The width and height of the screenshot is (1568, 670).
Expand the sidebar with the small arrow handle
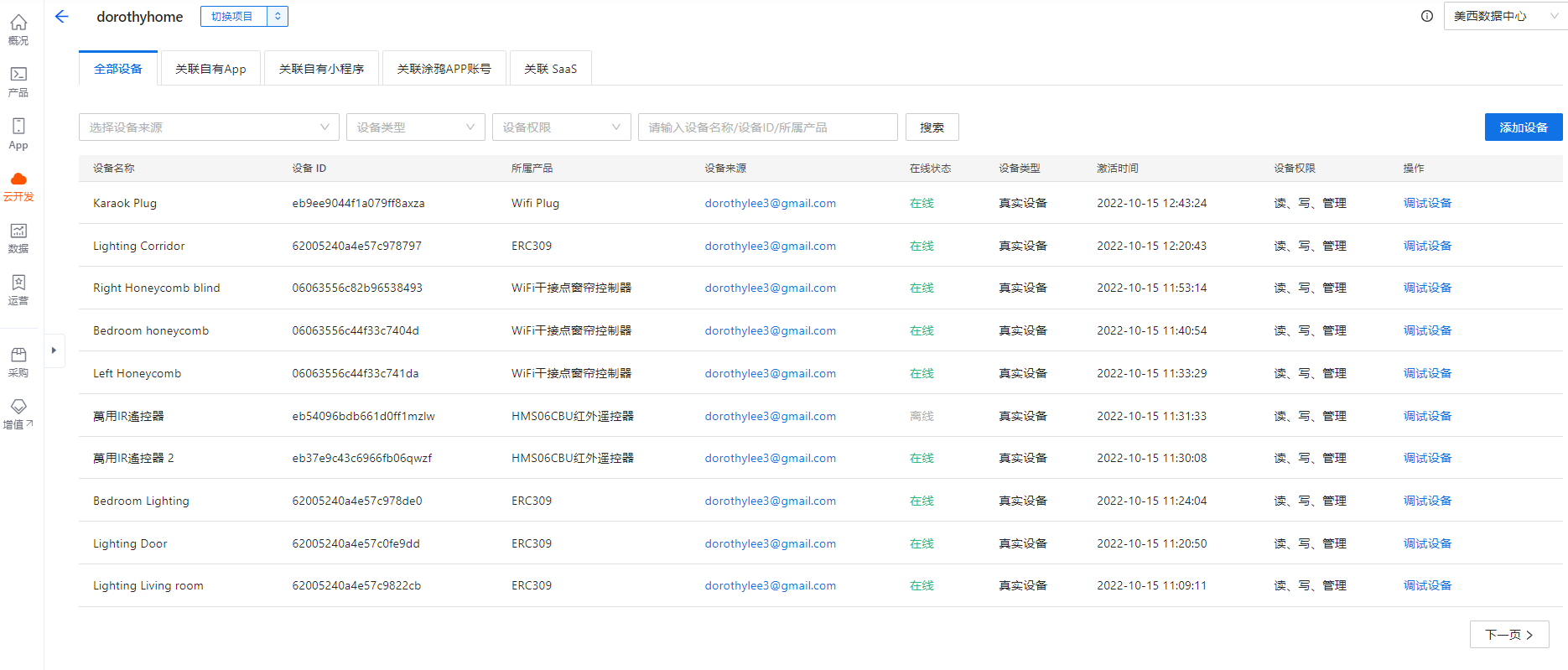pyautogui.click(x=54, y=351)
